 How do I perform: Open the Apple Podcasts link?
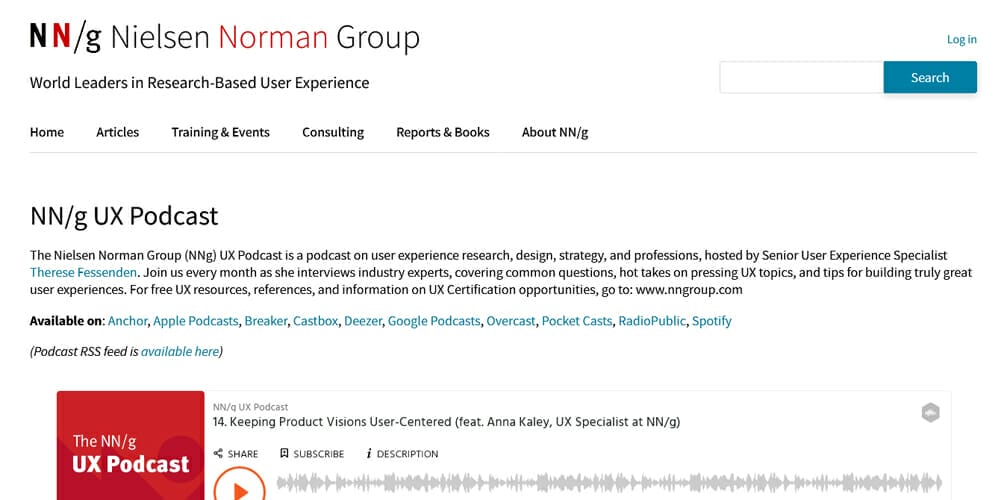pos(196,321)
